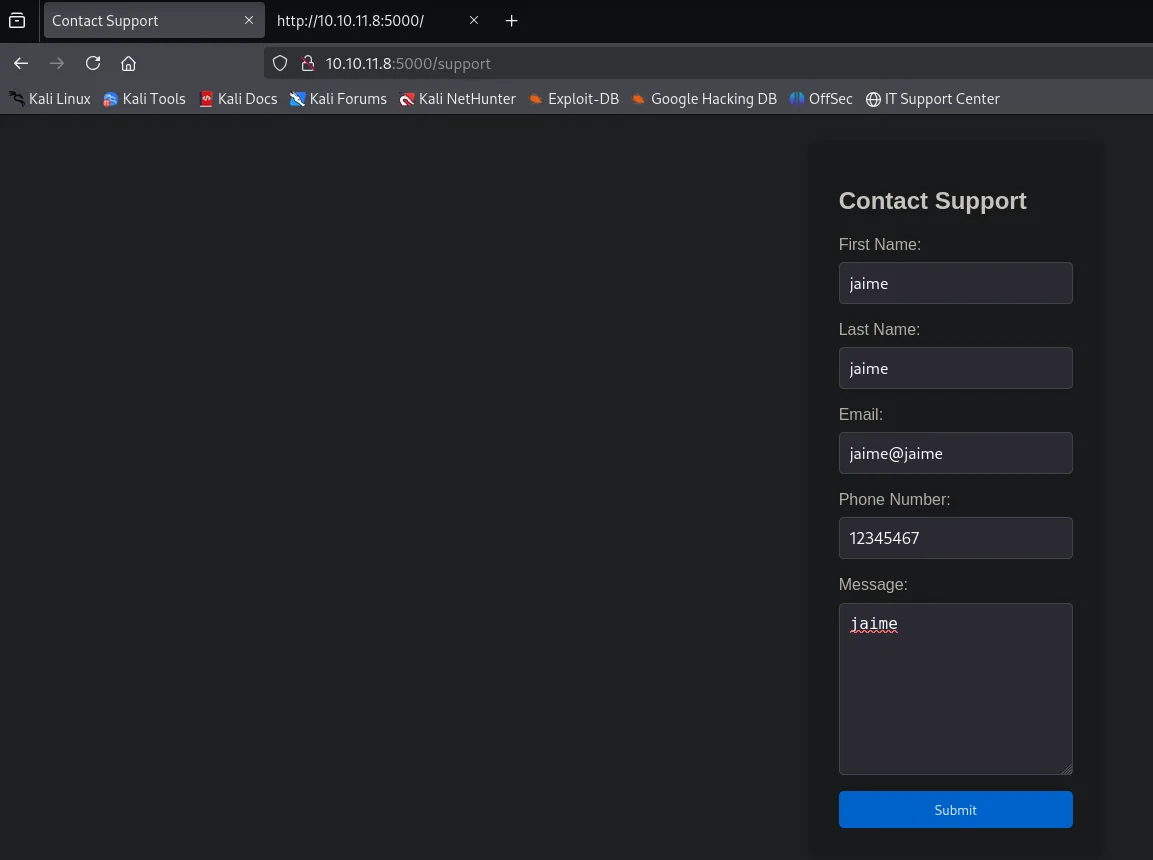This screenshot has width=1153, height=860.
Task: Open the recent browsing tab list icon
Action: (17, 21)
